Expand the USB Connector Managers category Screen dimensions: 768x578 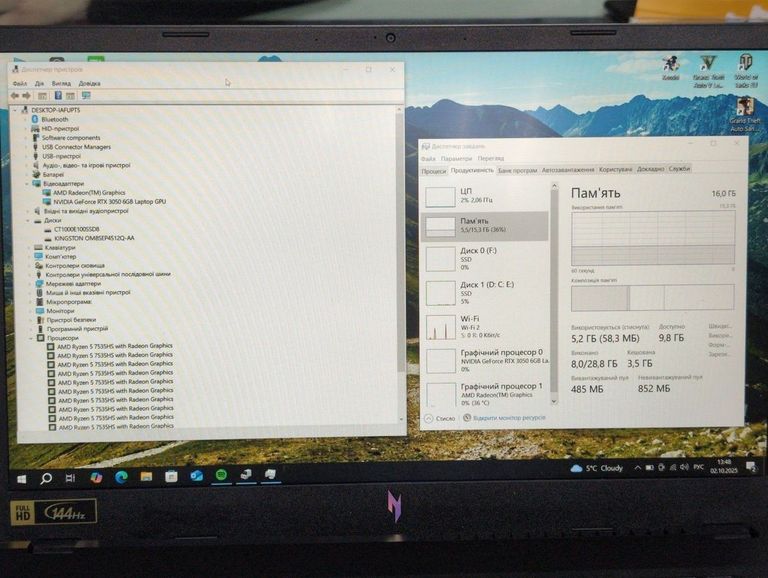pos(27,147)
